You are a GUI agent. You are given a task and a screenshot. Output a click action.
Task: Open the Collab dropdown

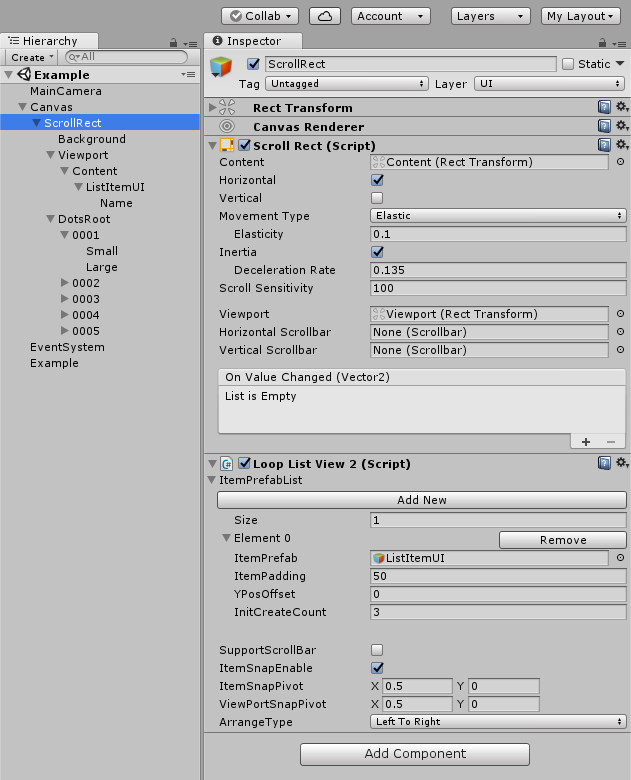pyautogui.click(x=260, y=16)
